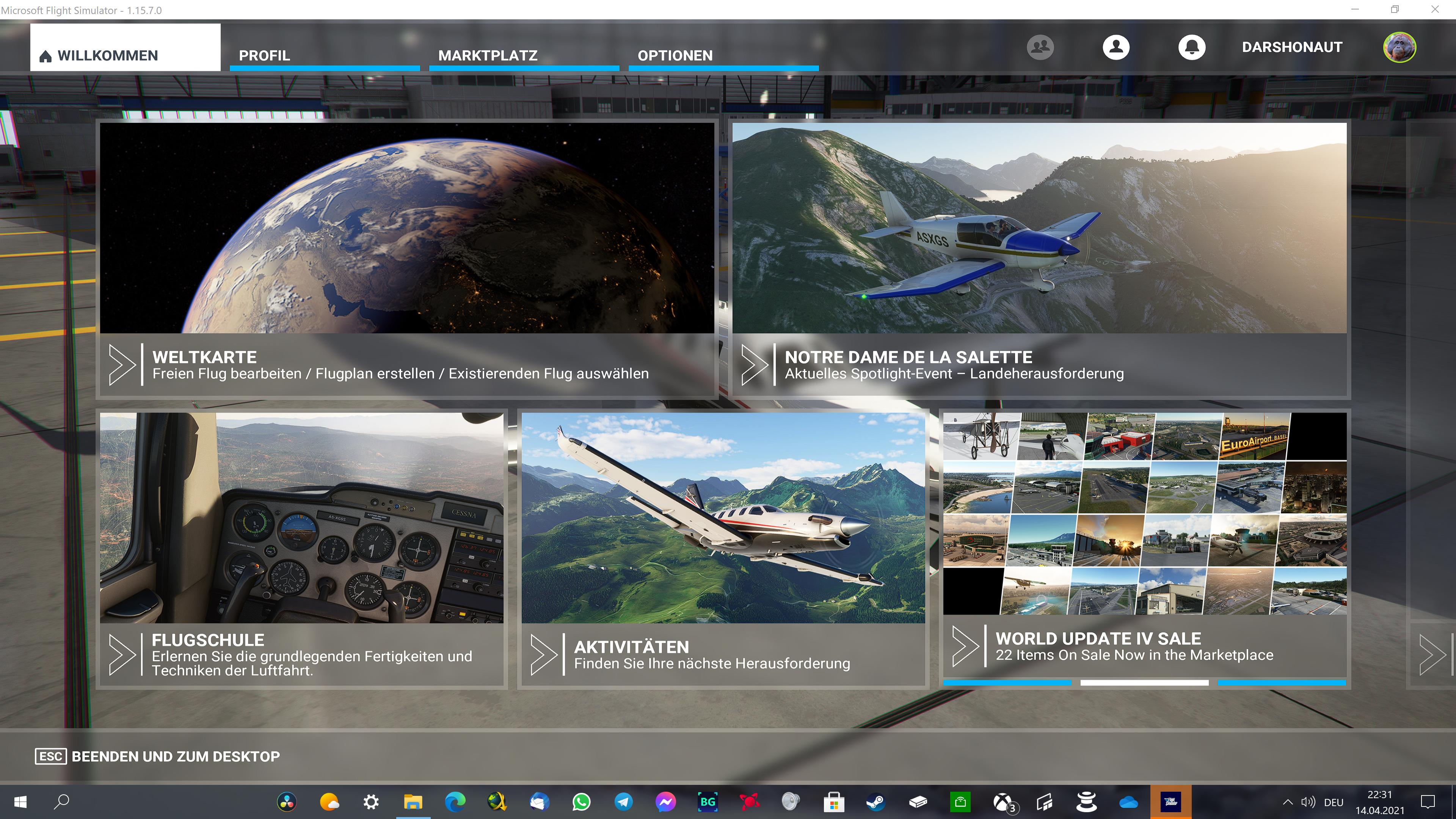
Task: Open the World Update IV Sale collage image
Action: [1145, 513]
